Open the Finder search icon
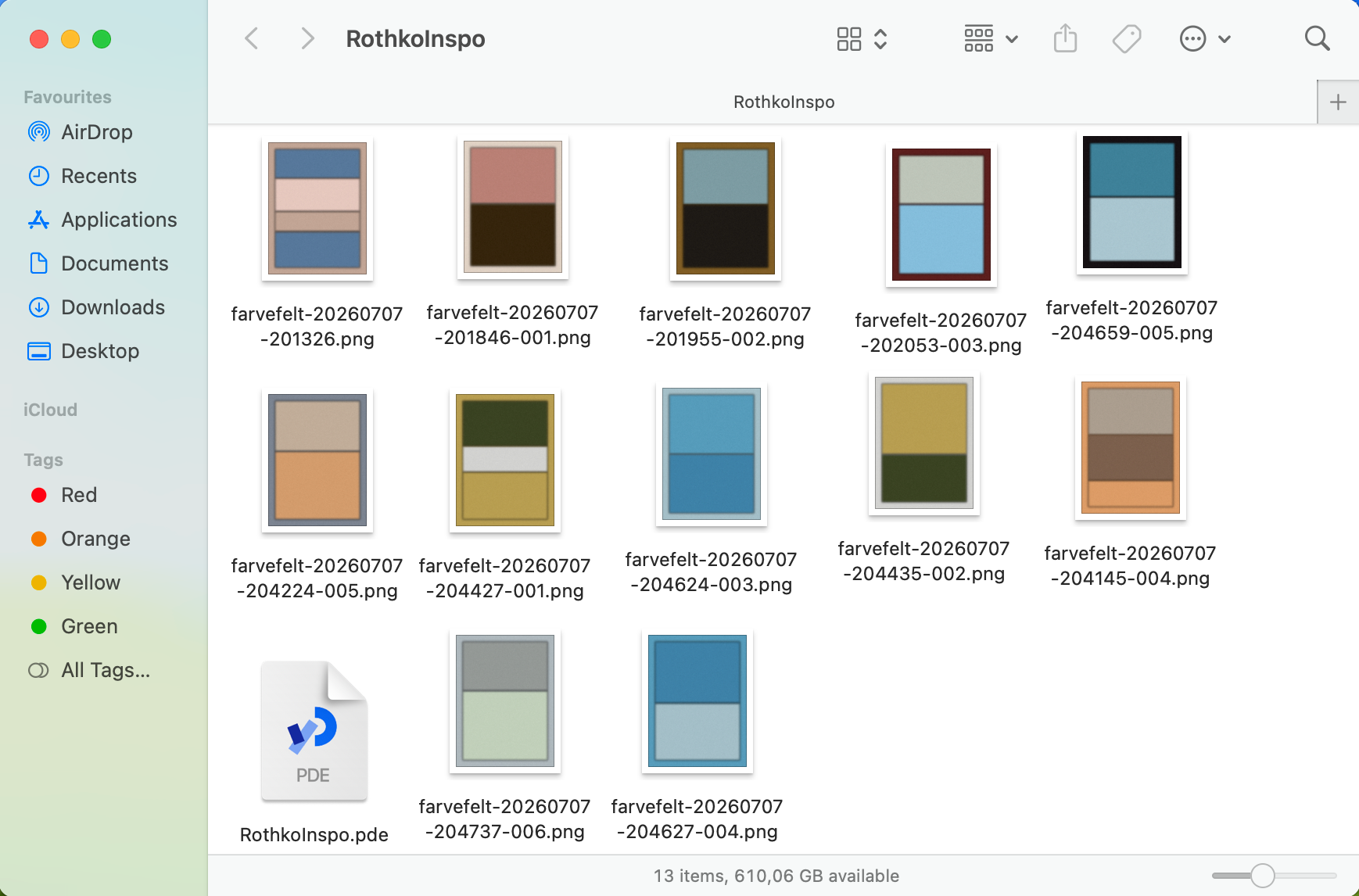The width and height of the screenshot is (1359, 896). (1317, 38)
